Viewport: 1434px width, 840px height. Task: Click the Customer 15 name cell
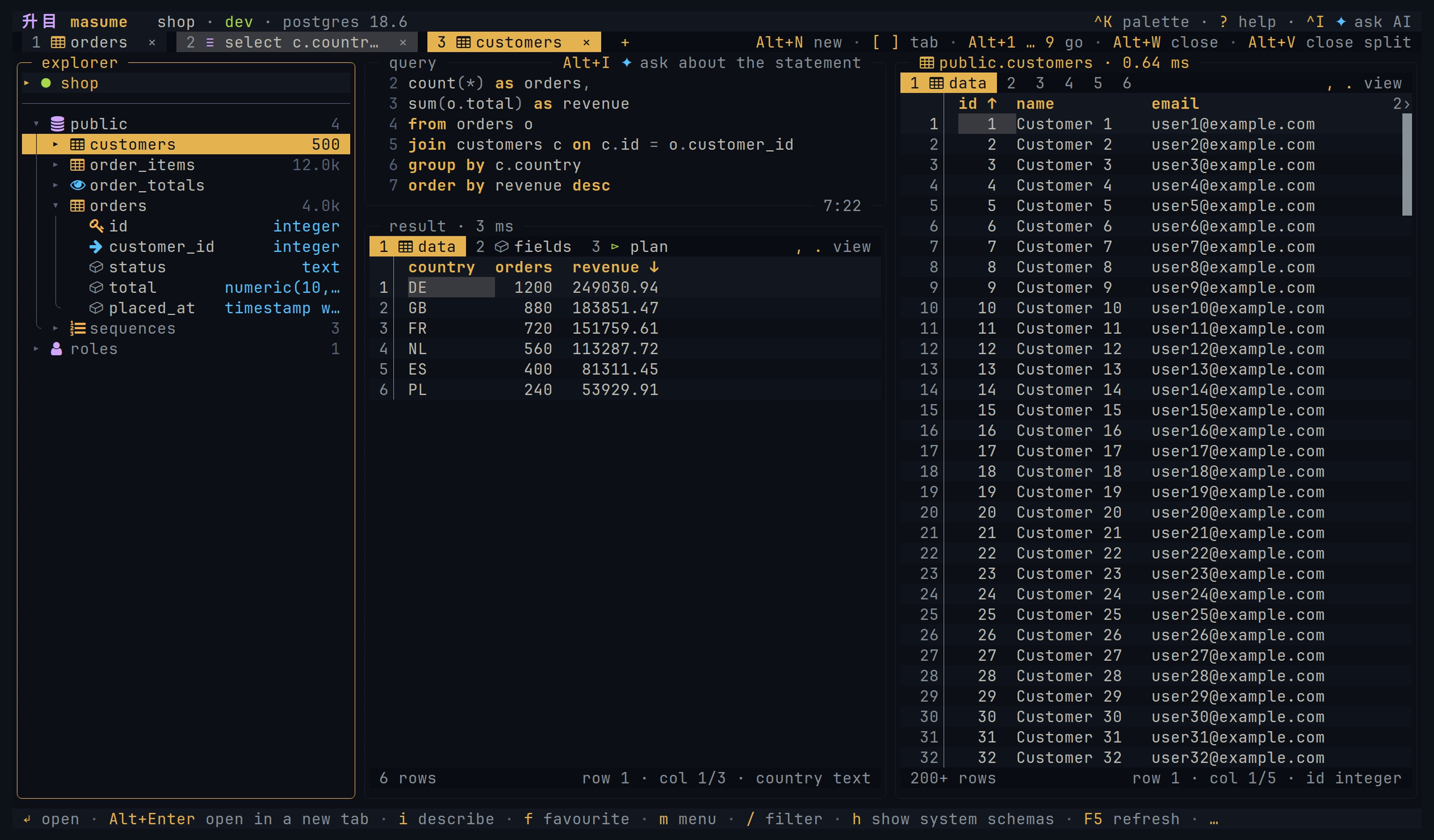pos(1069,410)
